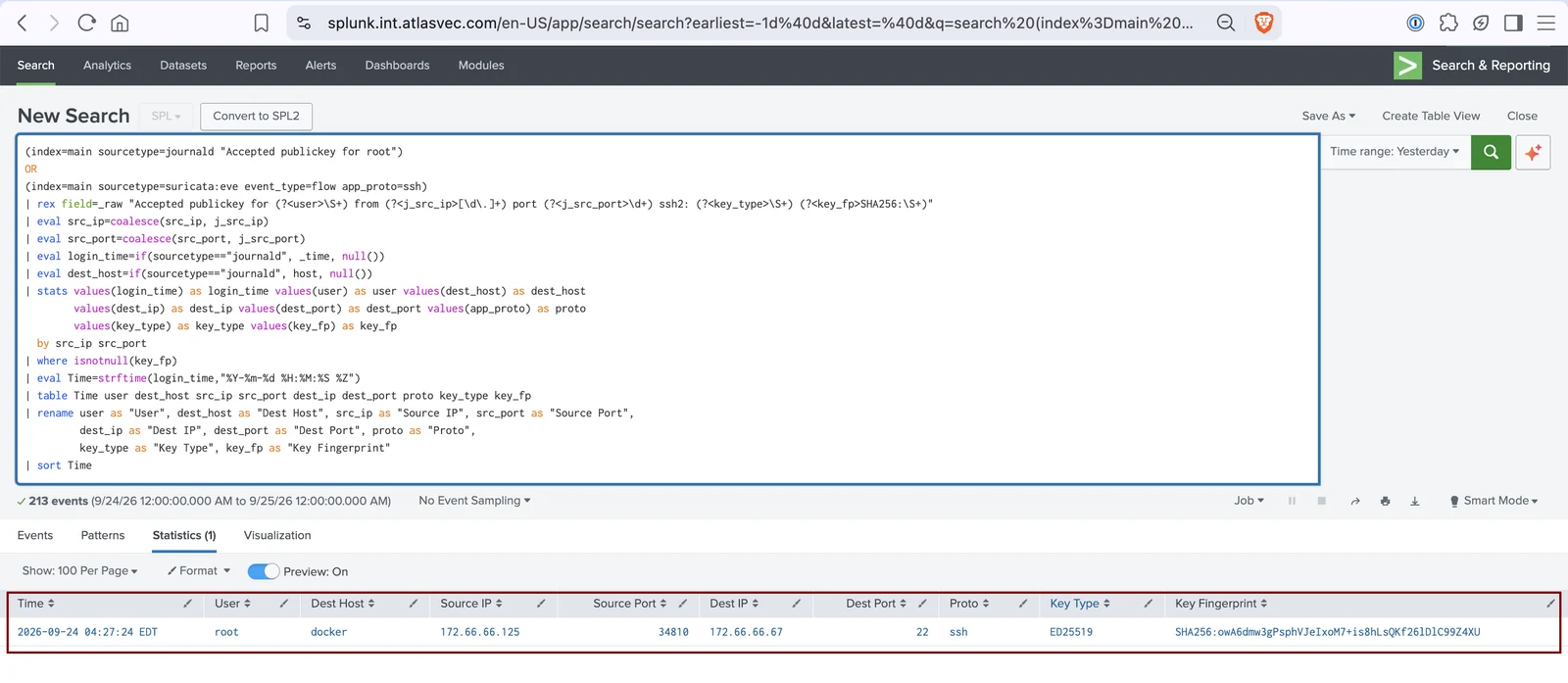Open the 1Password extension icon

coord(1415,23)
